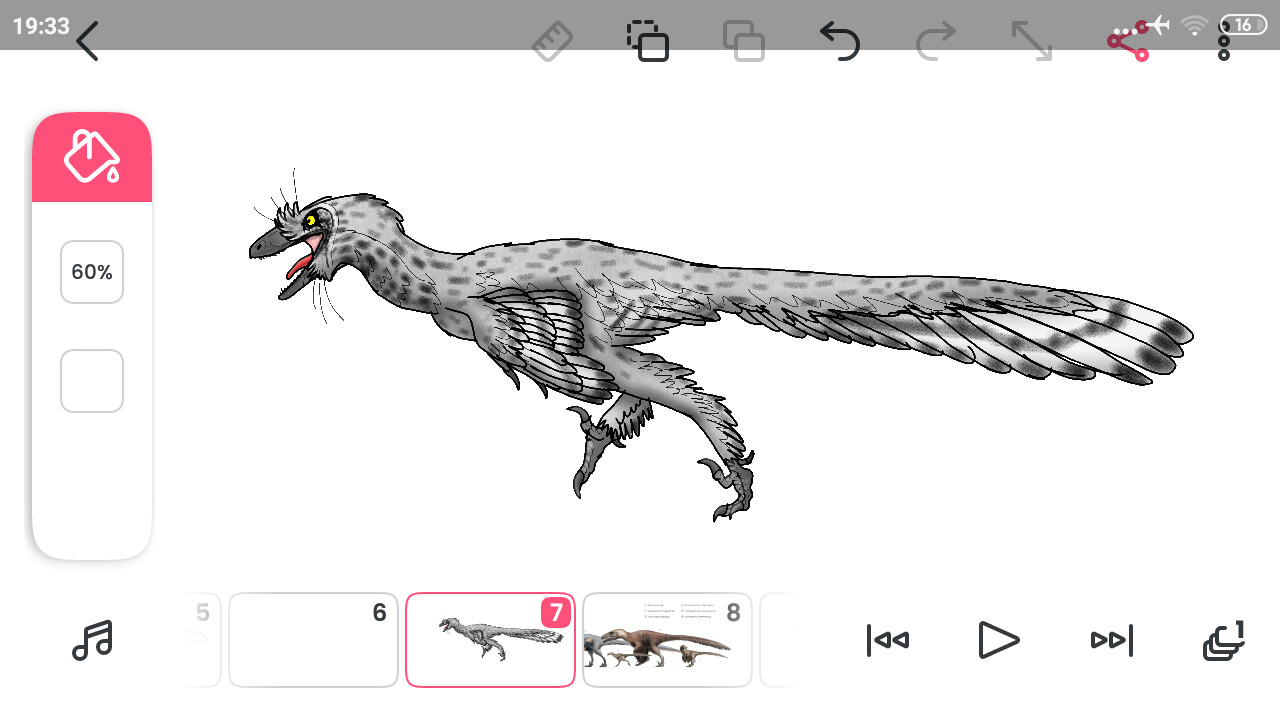Navigate back with the arrow

tap(87, 42)
